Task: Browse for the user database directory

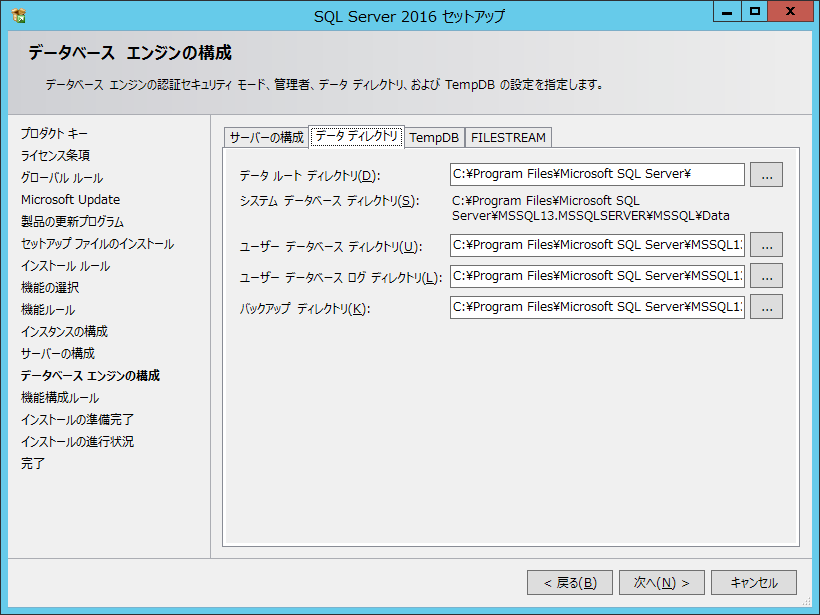Action: coord(766,245)
